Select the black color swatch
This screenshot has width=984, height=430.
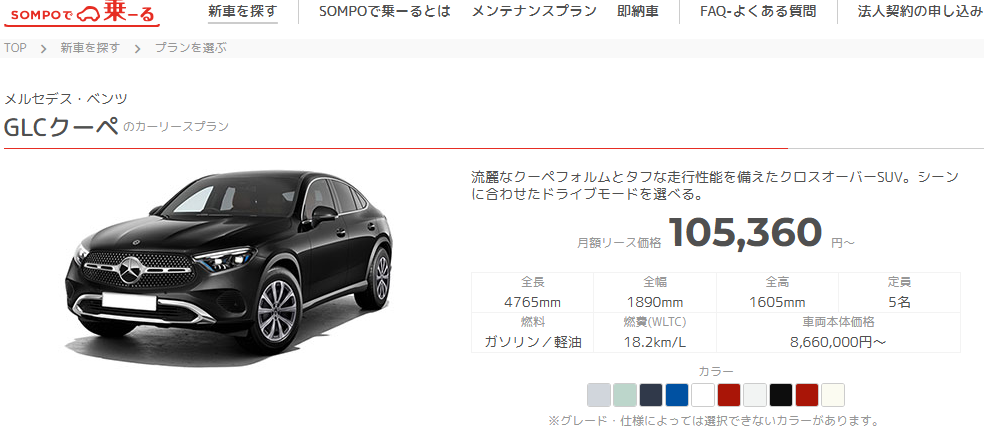tap(781, 395)
